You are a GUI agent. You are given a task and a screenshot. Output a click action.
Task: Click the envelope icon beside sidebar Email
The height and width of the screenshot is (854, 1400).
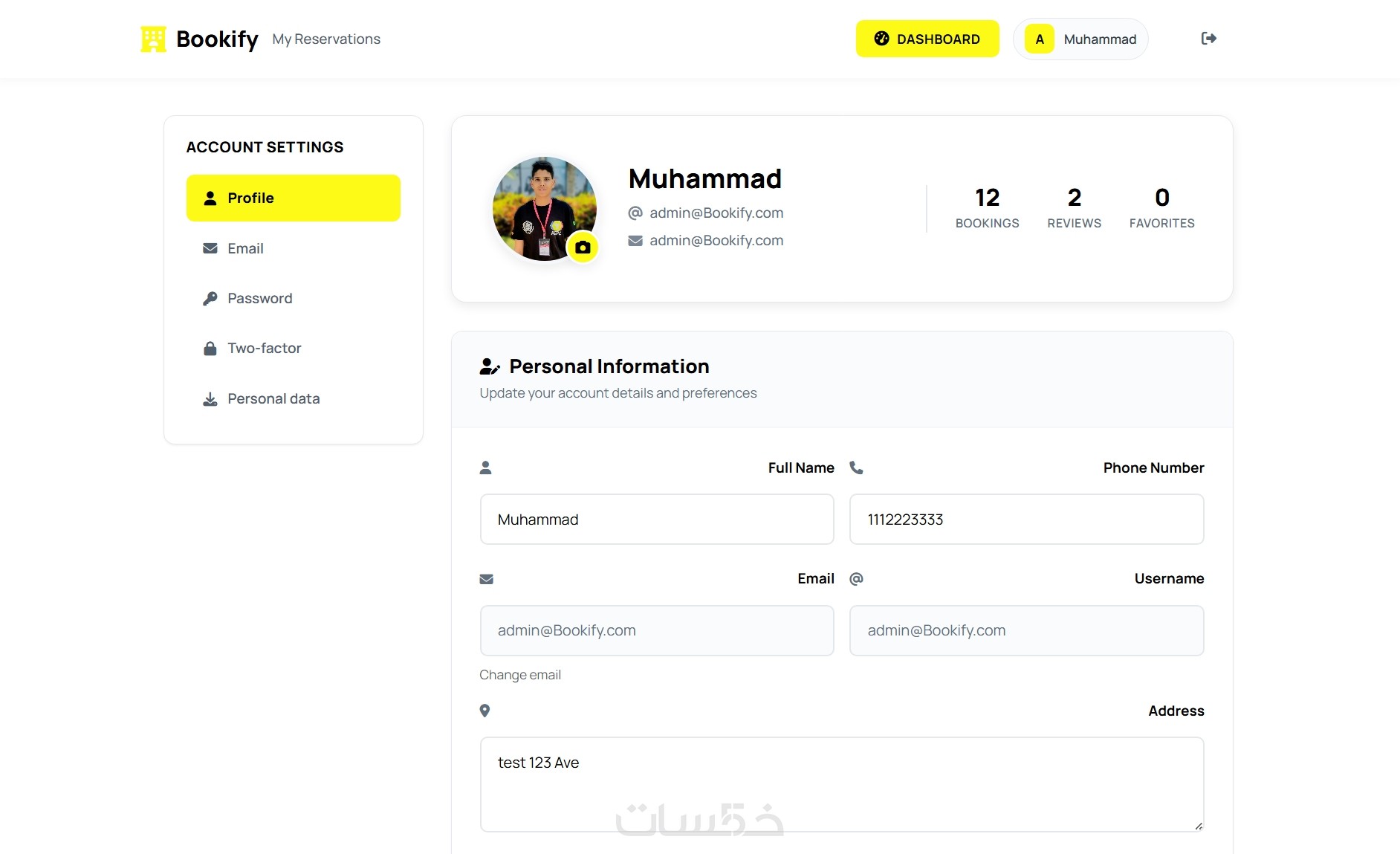tap(210, 248)
